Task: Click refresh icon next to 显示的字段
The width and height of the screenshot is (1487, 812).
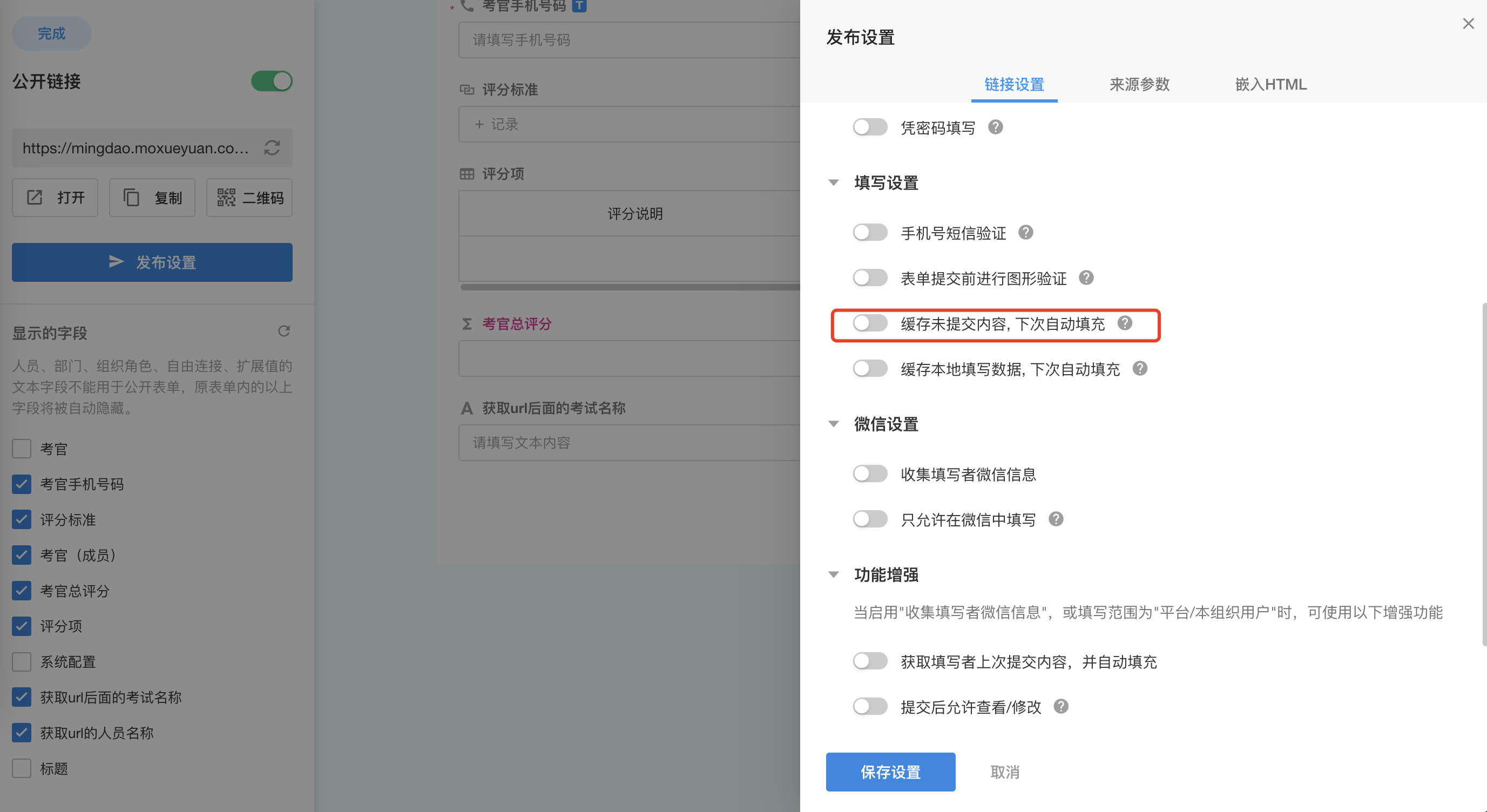Action: 283,331
